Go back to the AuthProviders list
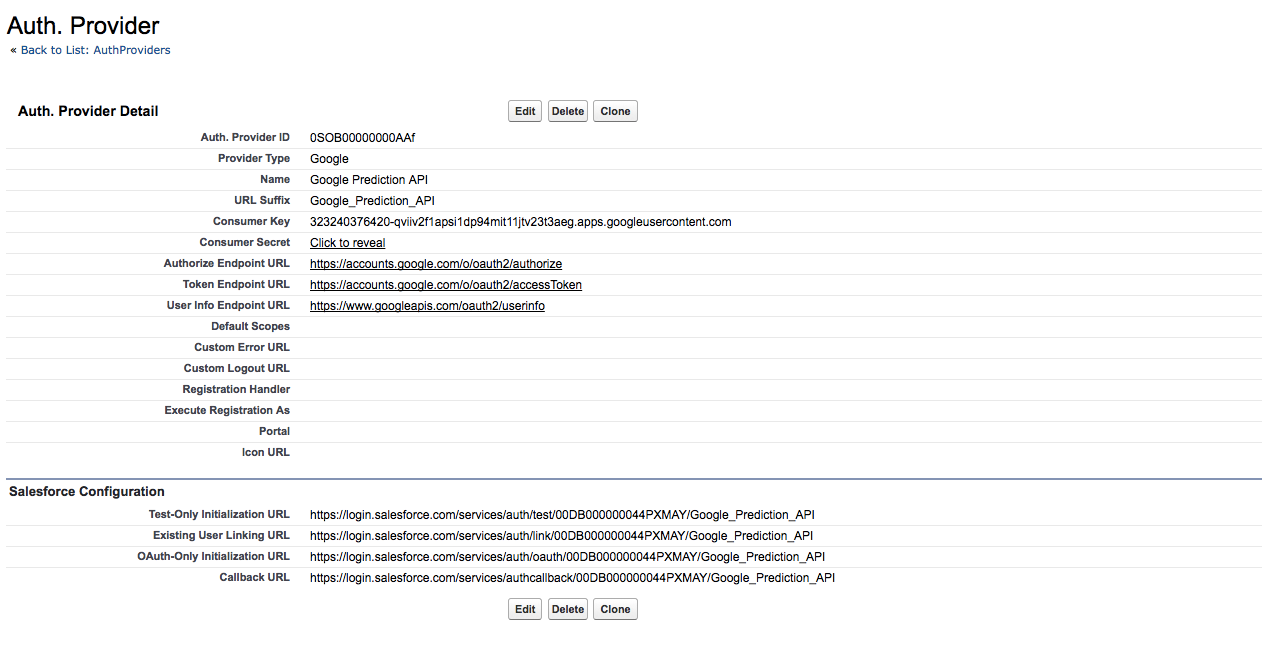 point(95,50)
